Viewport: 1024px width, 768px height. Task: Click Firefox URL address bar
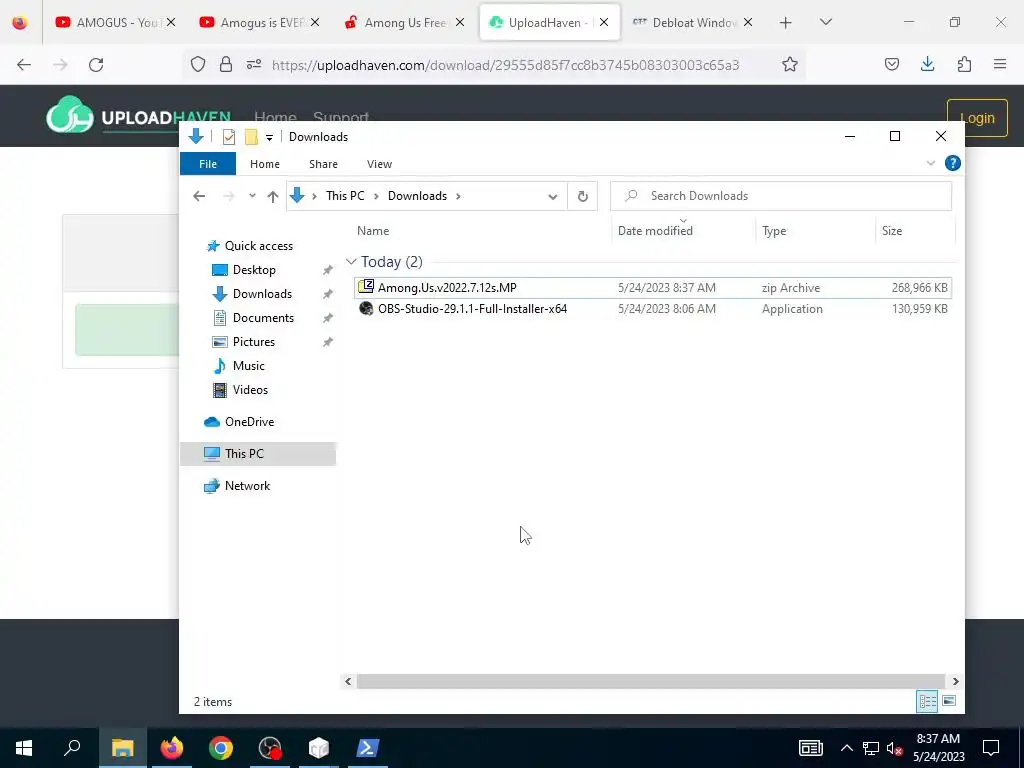pos(505,65)
